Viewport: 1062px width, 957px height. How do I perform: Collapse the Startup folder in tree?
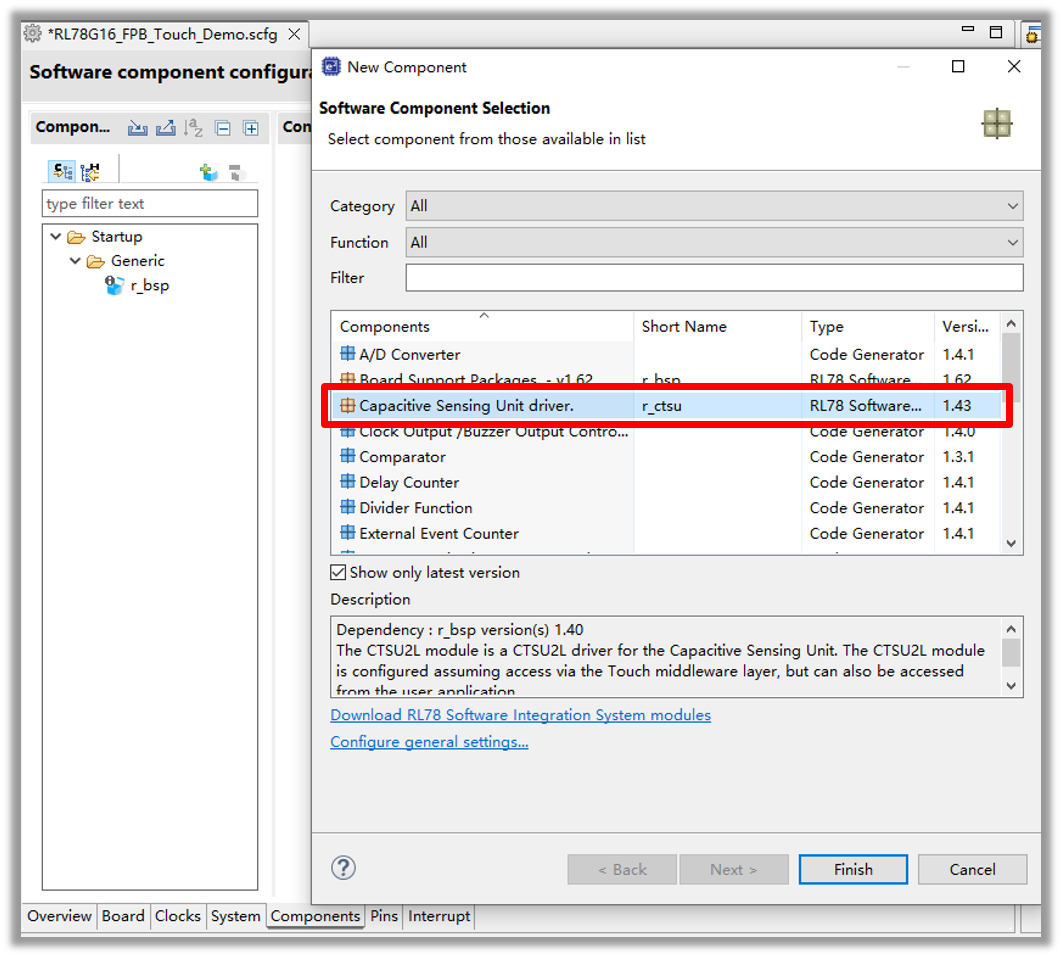coord(56,237)
